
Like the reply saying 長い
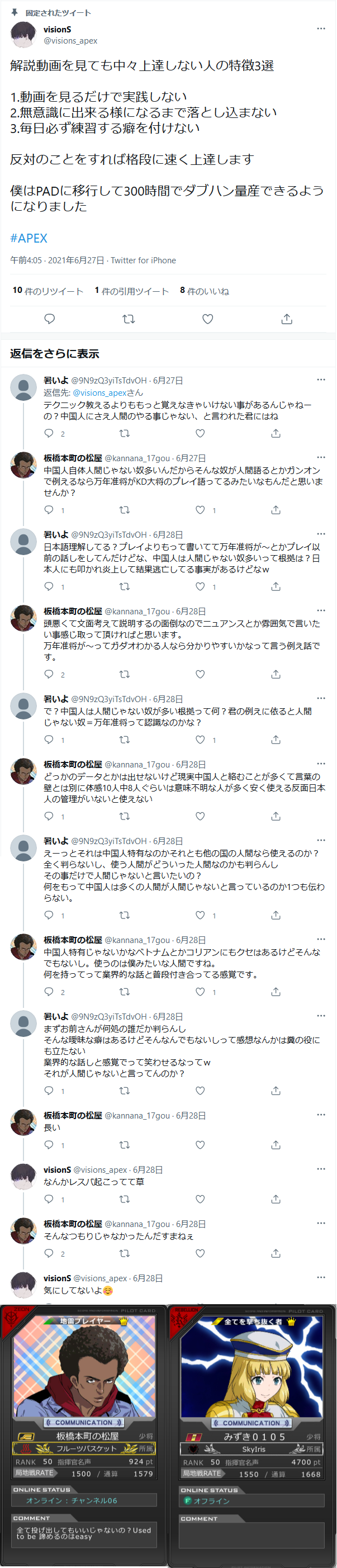[200, 1144]
